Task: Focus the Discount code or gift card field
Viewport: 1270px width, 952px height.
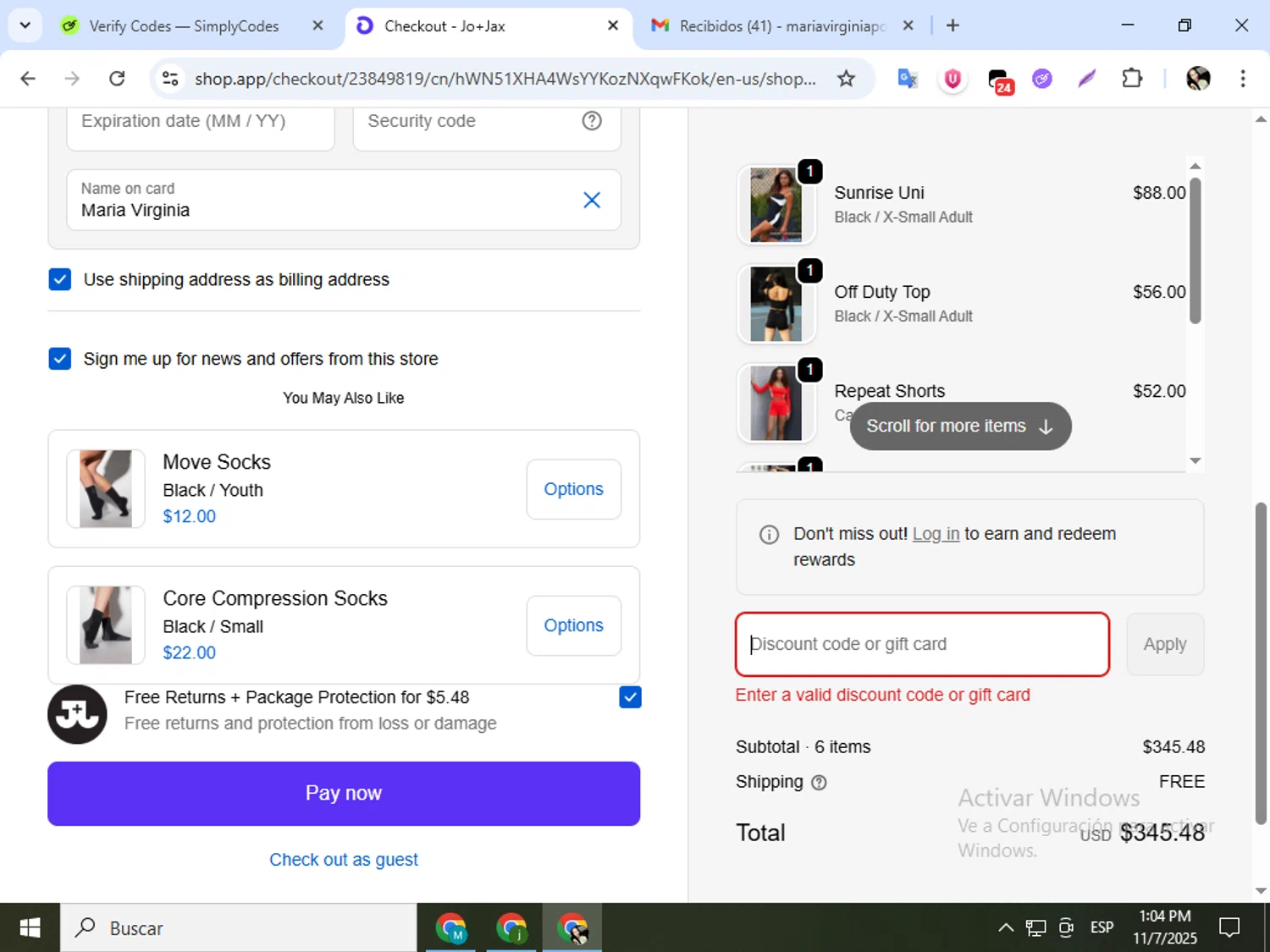Action: click(923, 644)
